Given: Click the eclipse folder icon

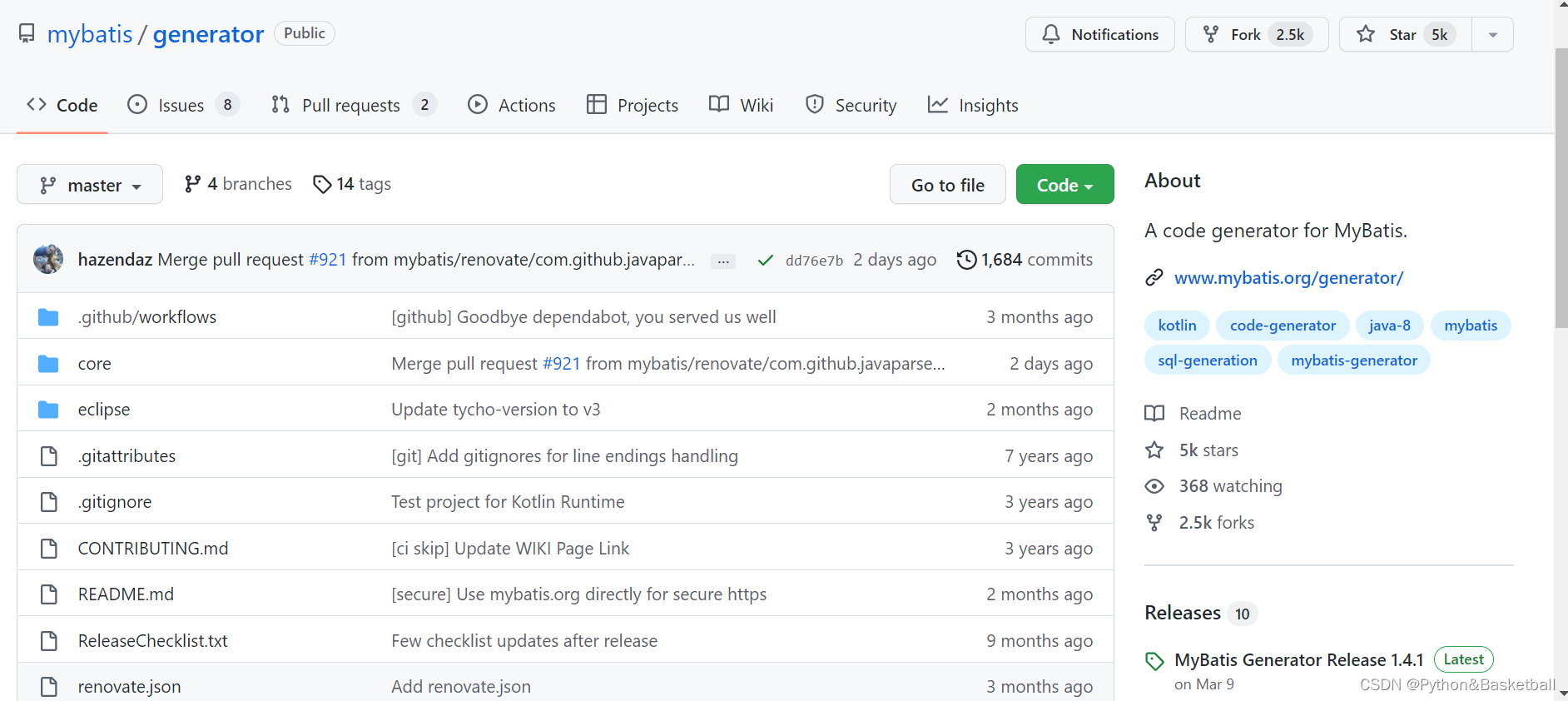Looking at the screenshot, I should click(48, 410).
